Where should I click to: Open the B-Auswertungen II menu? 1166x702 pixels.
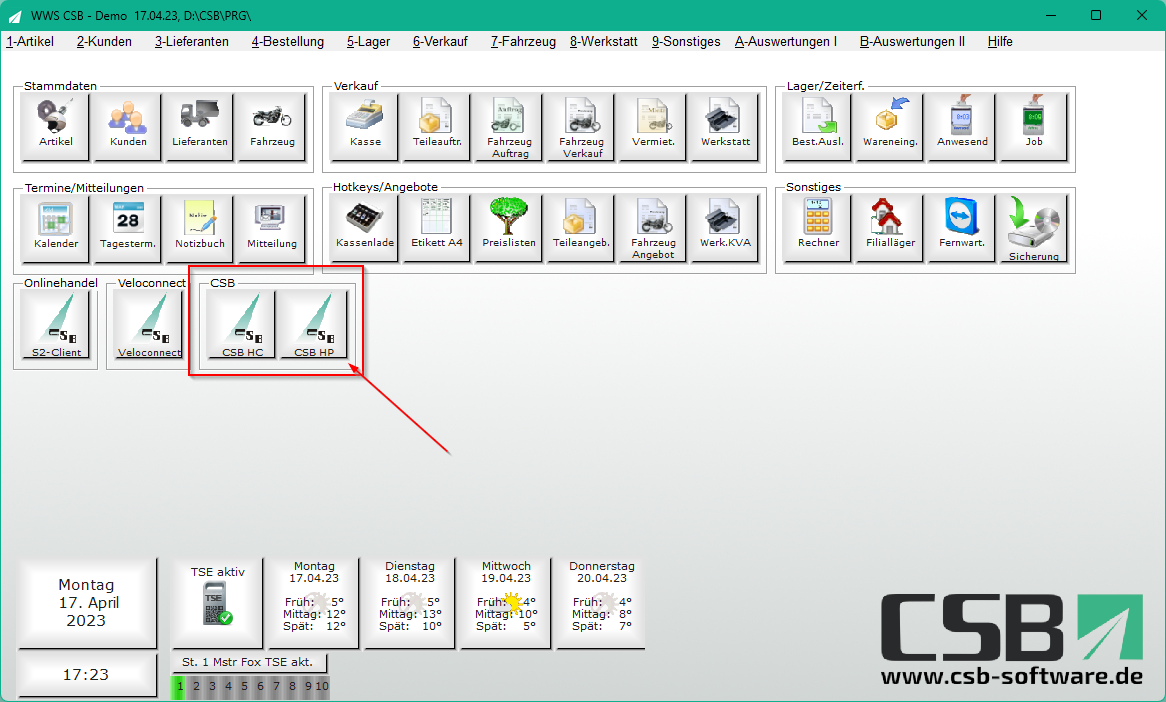point(912,42)
